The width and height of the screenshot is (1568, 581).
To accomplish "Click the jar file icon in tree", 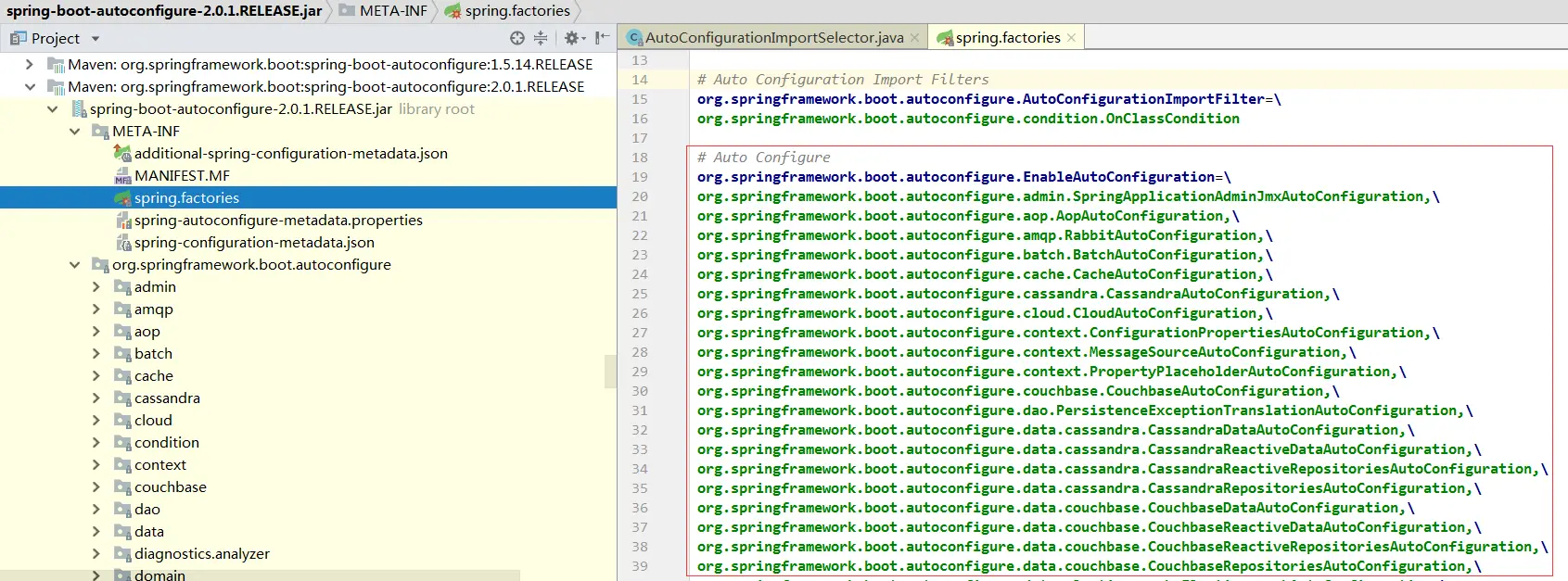I will click(x=79, y=109).
